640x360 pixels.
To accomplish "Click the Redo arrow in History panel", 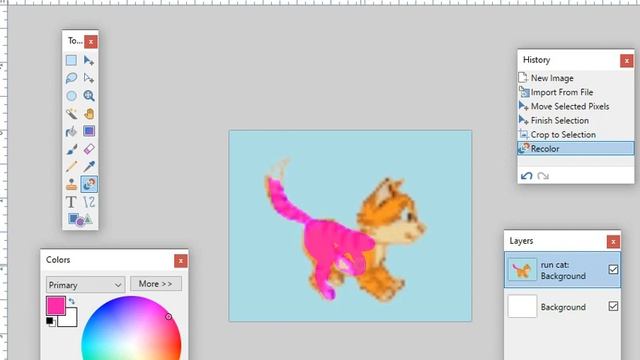I will tap(543, 176).
